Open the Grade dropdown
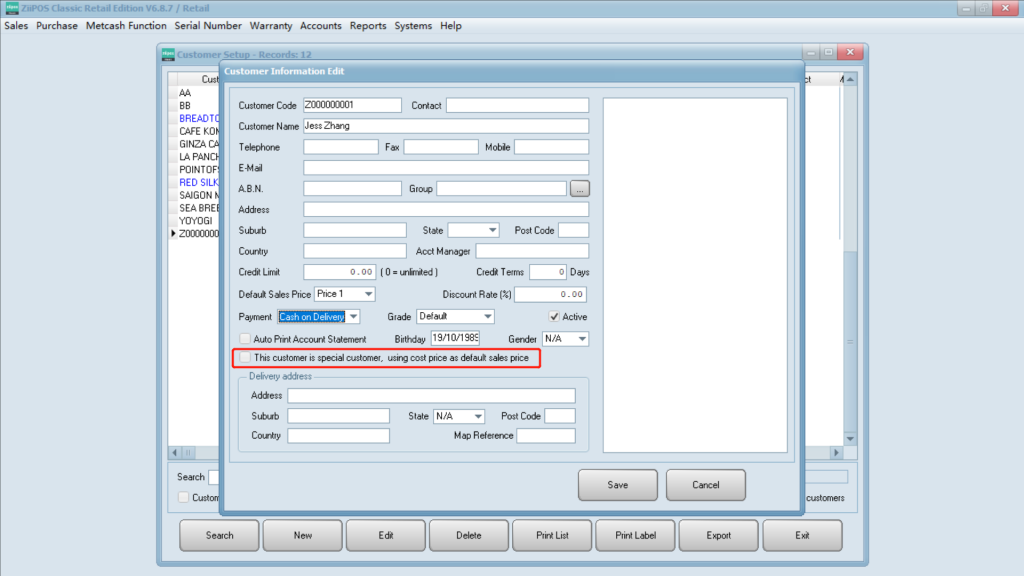 [488, 317]
